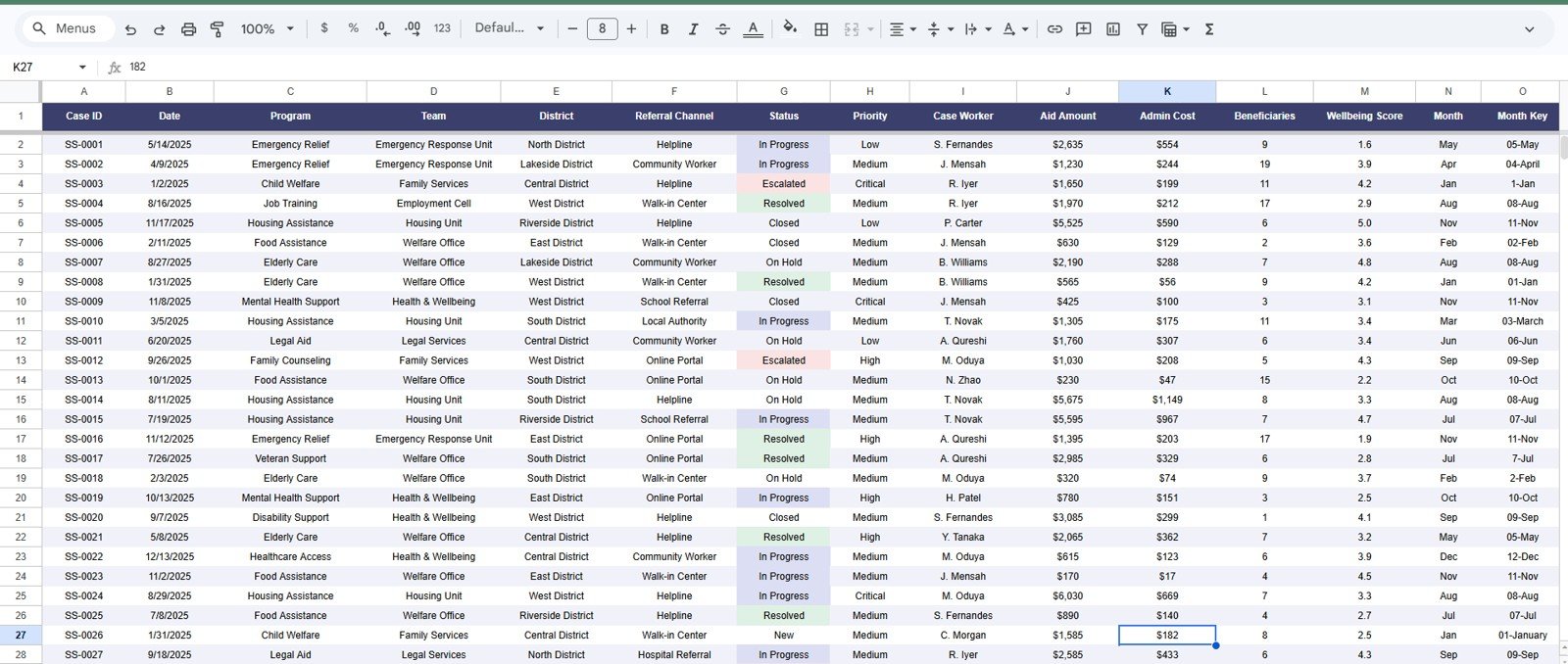Open the 123 number formats menu
Screen dimensions: 1568x664
[442, 28]
